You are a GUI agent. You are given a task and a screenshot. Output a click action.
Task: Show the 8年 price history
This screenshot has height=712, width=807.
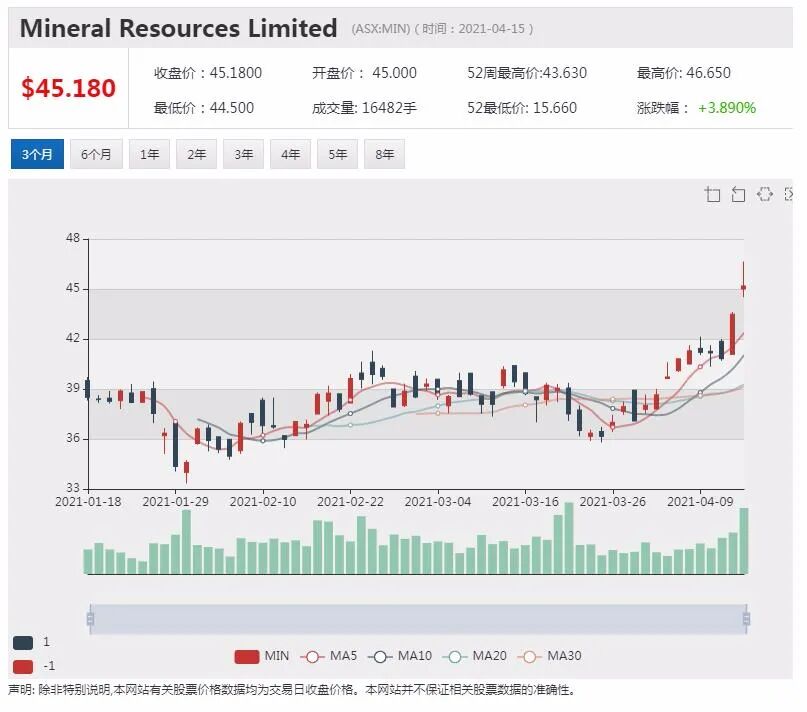click(384, 154)
